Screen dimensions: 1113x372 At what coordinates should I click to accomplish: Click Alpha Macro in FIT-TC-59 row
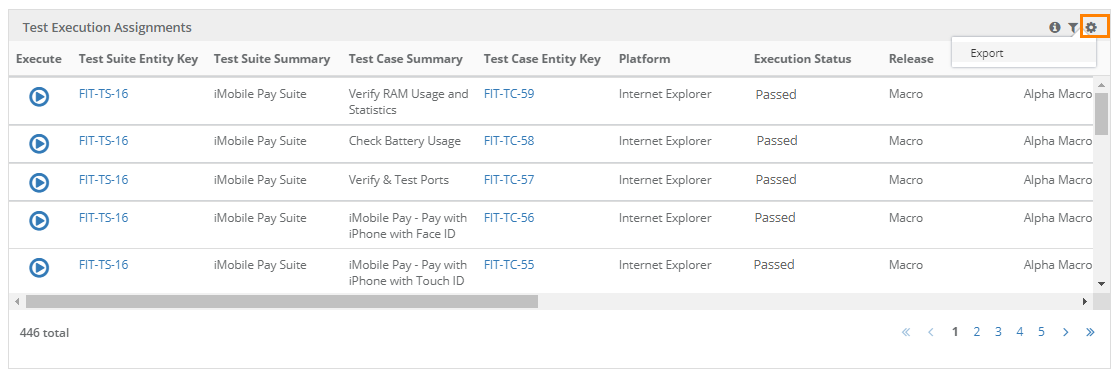click(1058, 94)
